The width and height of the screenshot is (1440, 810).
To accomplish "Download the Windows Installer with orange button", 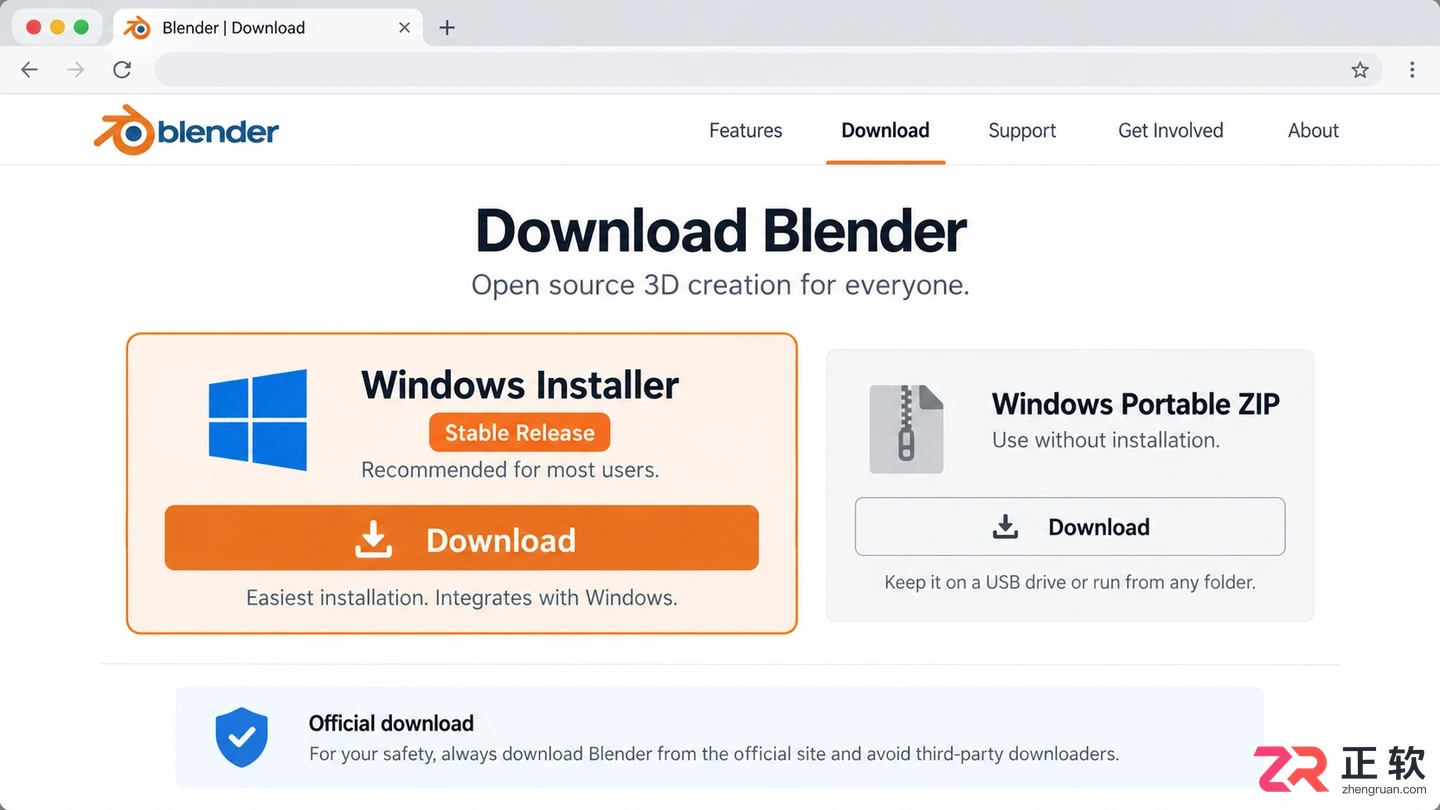I will [462, 538].
